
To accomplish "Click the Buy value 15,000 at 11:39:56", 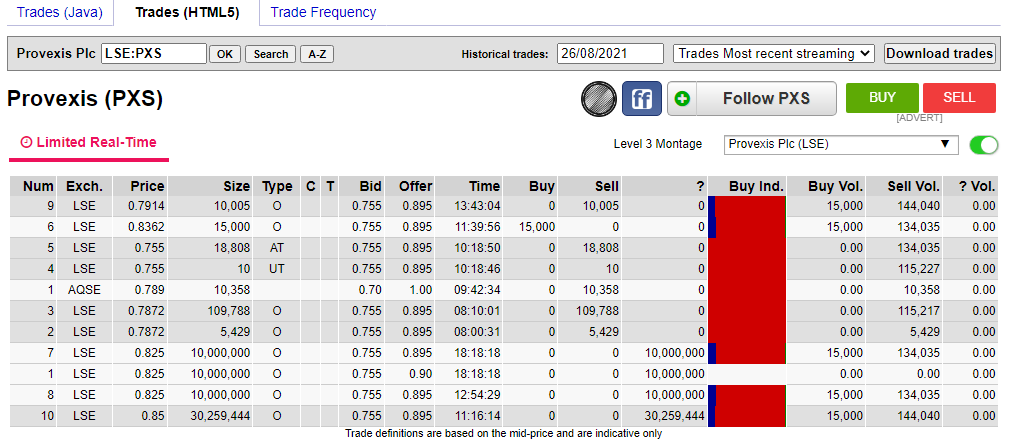I will pos(536,227).
